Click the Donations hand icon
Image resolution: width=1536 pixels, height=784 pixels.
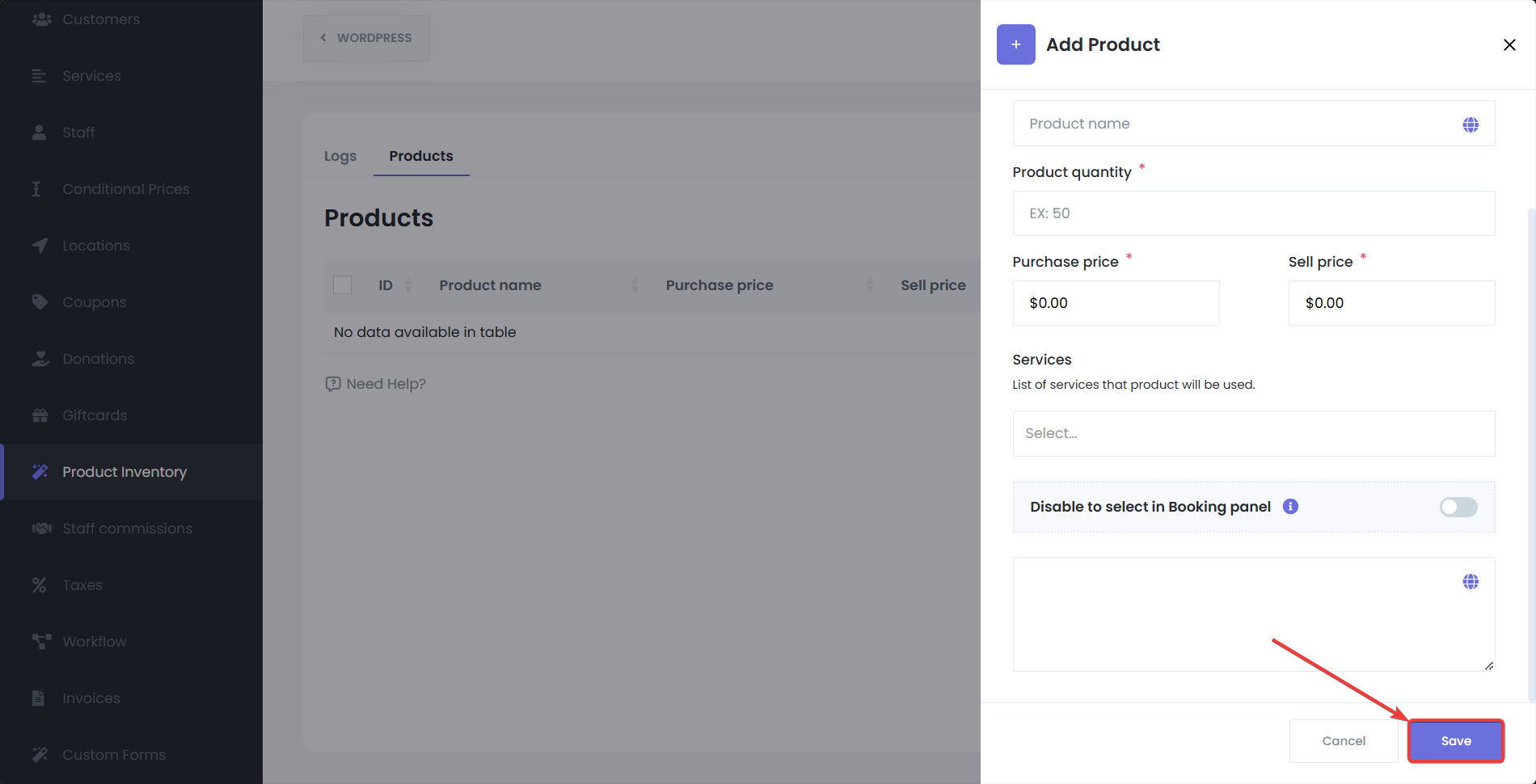[40, 359]
